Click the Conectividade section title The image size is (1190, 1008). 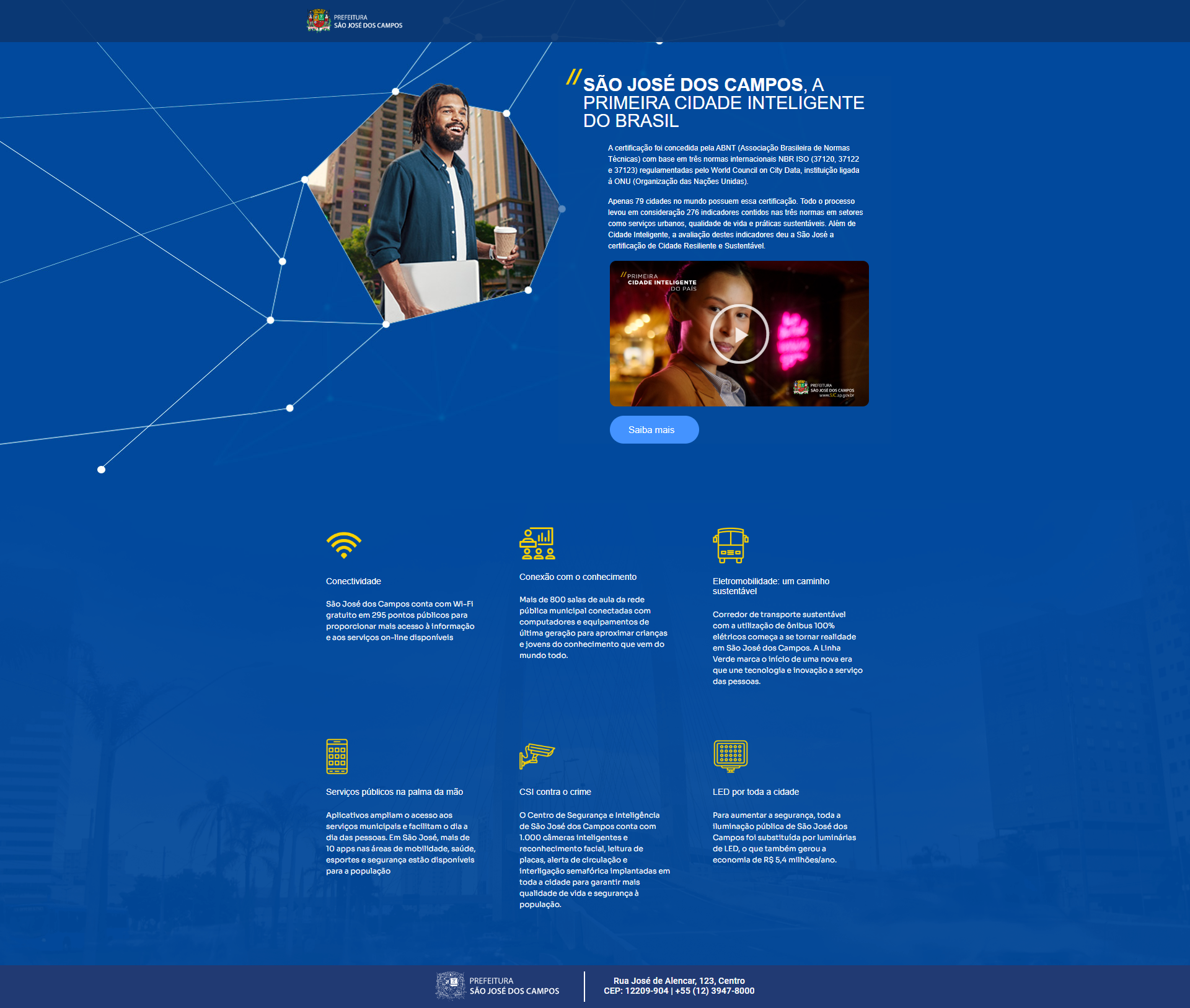tap(353, 581)
